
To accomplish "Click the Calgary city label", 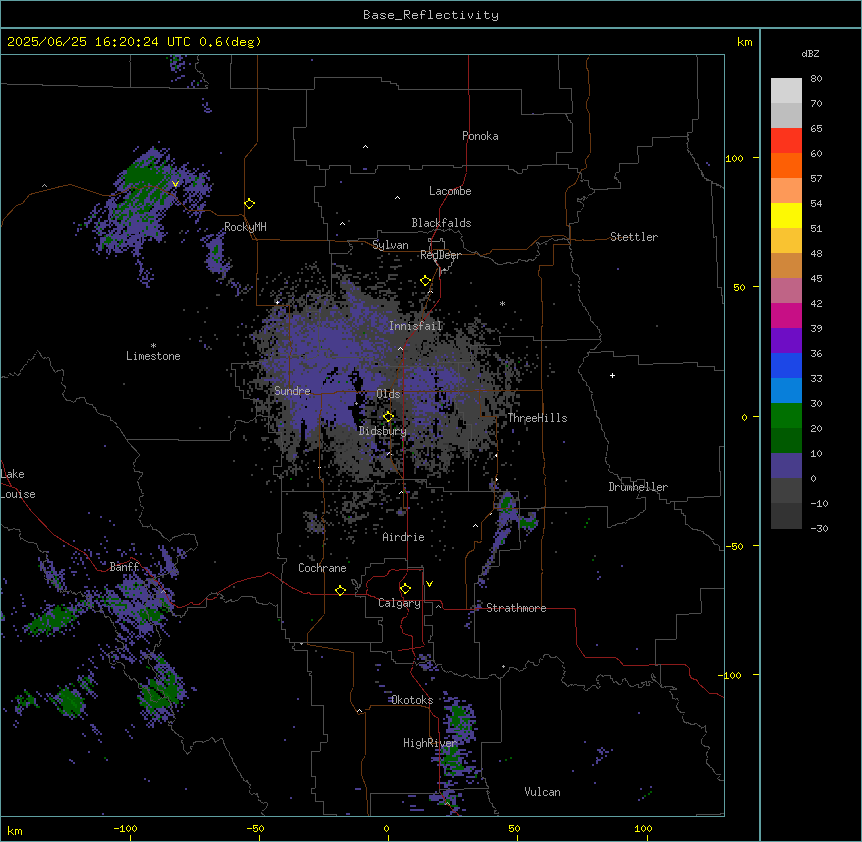I will [x=399, y=603].
